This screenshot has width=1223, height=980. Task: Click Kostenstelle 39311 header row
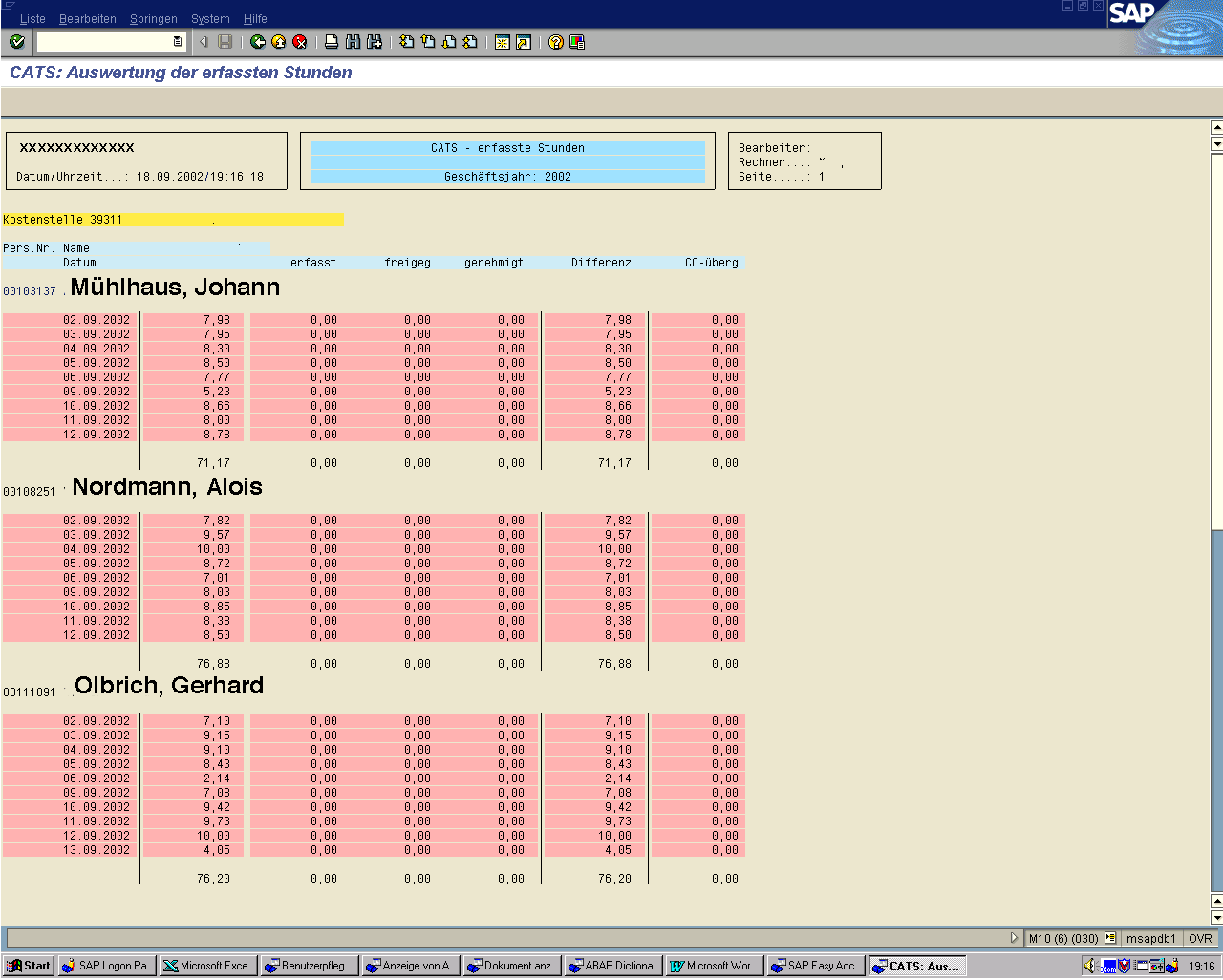coord(173,220)
